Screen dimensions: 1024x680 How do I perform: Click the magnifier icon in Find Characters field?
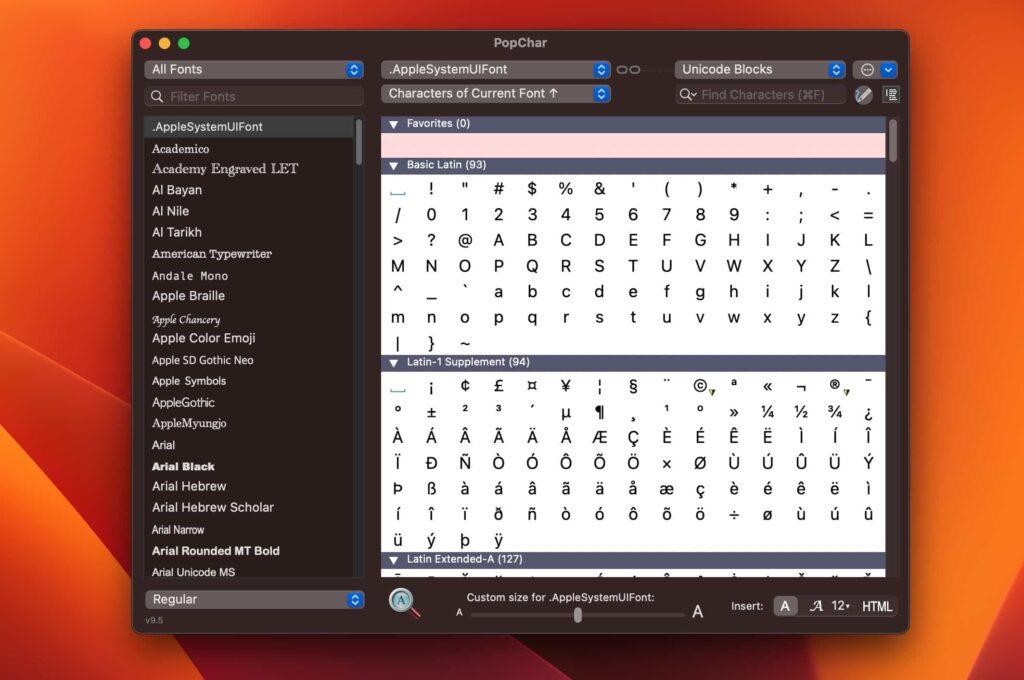click(687, 94)
